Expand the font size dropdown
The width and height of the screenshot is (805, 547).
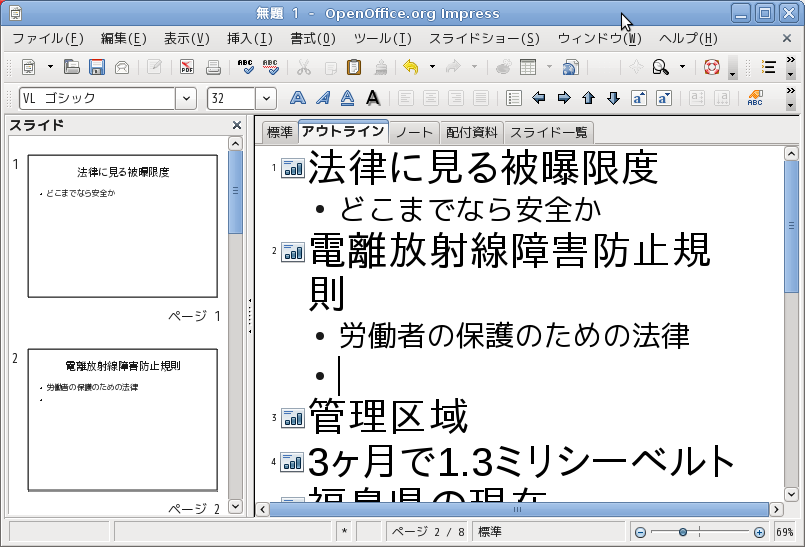click(266, 98)
